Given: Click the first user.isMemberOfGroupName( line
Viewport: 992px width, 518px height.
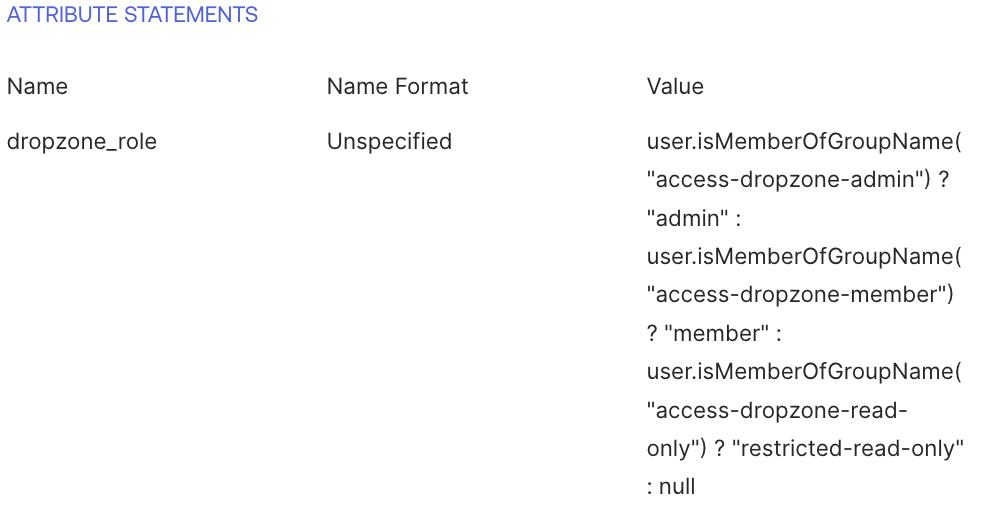Looking at the screenshot, I should 804,142.
